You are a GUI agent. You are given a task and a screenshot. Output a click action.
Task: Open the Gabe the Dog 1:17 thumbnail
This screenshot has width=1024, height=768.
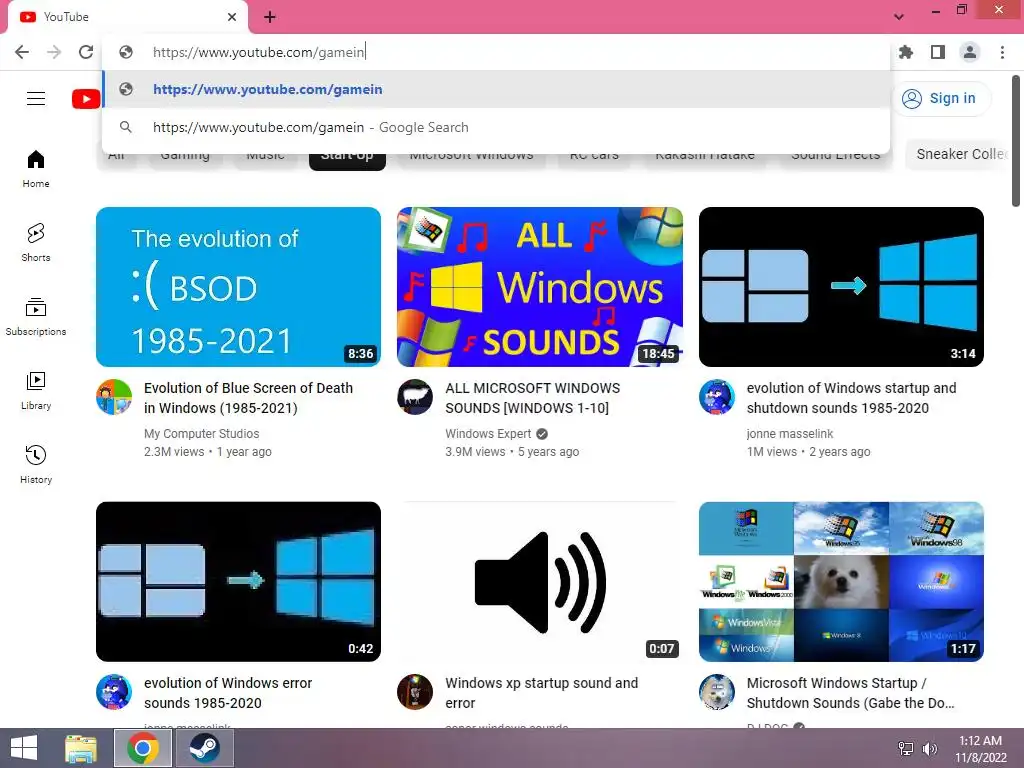pos(841,581)
